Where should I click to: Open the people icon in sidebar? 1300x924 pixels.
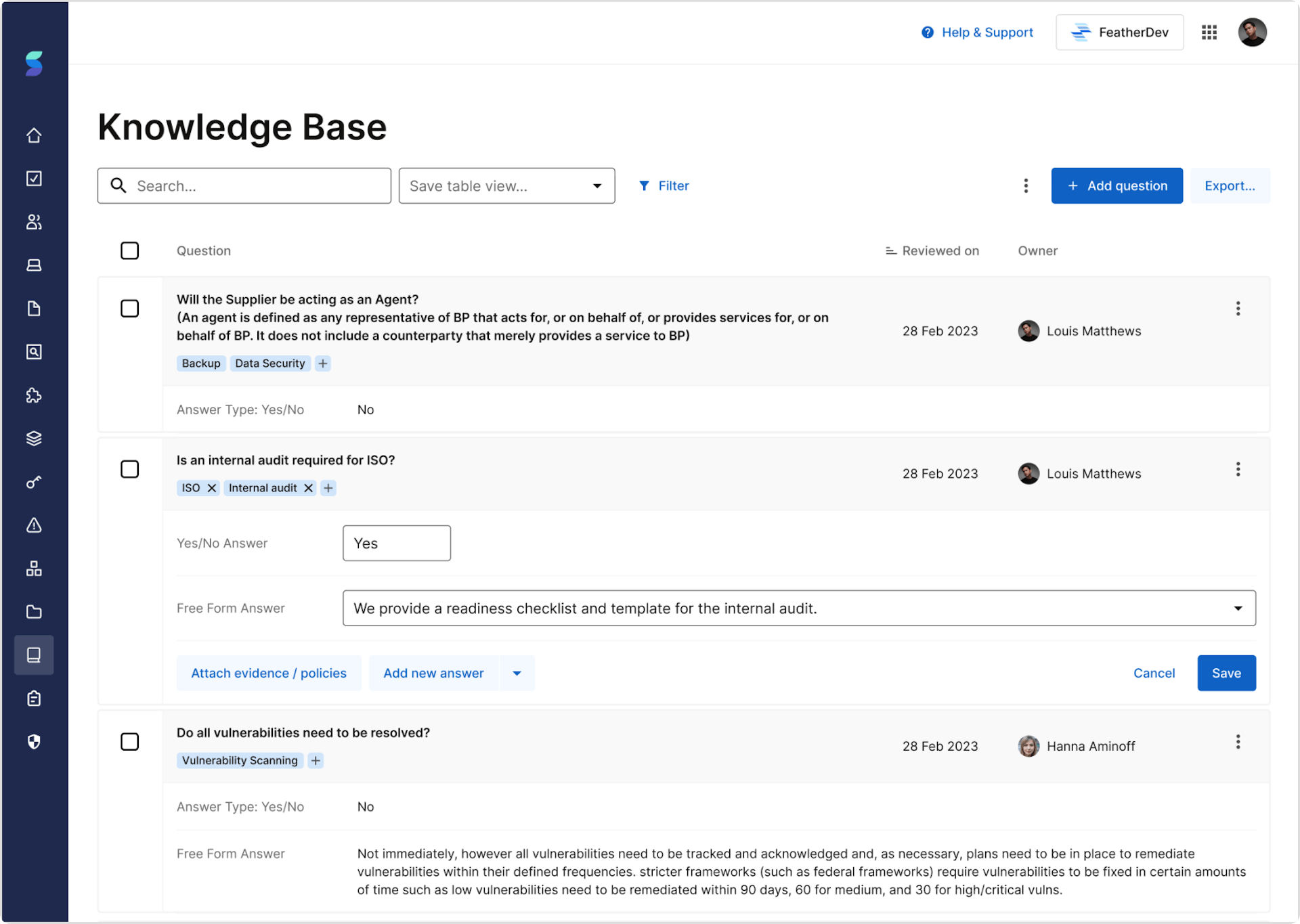coord(34,222)
